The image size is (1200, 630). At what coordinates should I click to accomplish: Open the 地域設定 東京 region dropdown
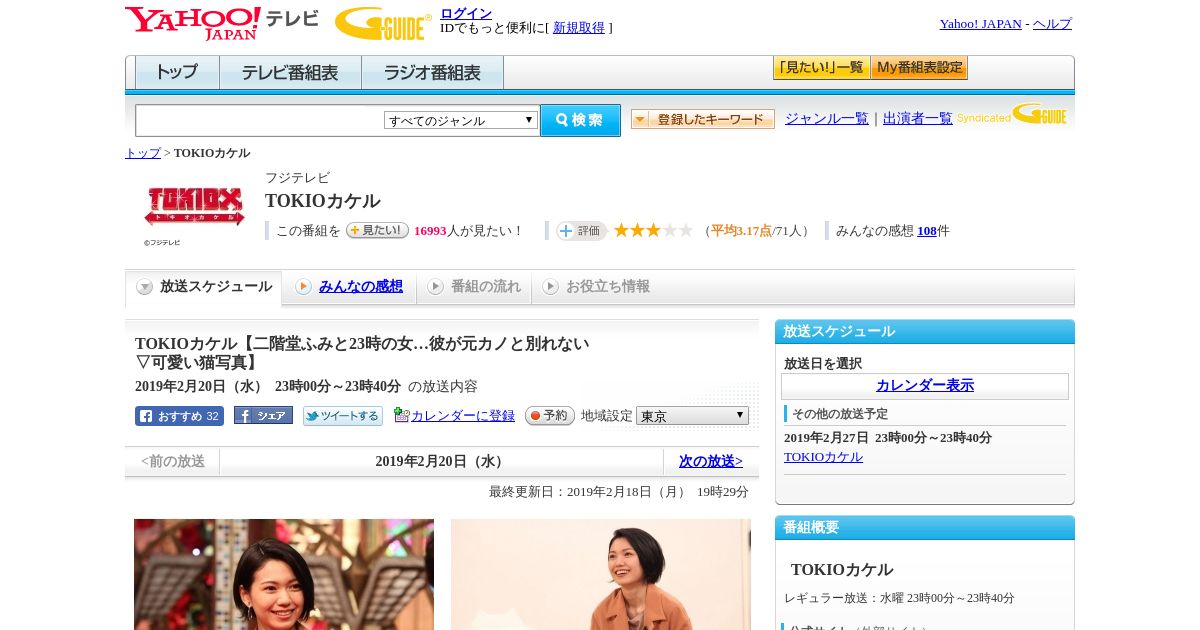[692, 415]
